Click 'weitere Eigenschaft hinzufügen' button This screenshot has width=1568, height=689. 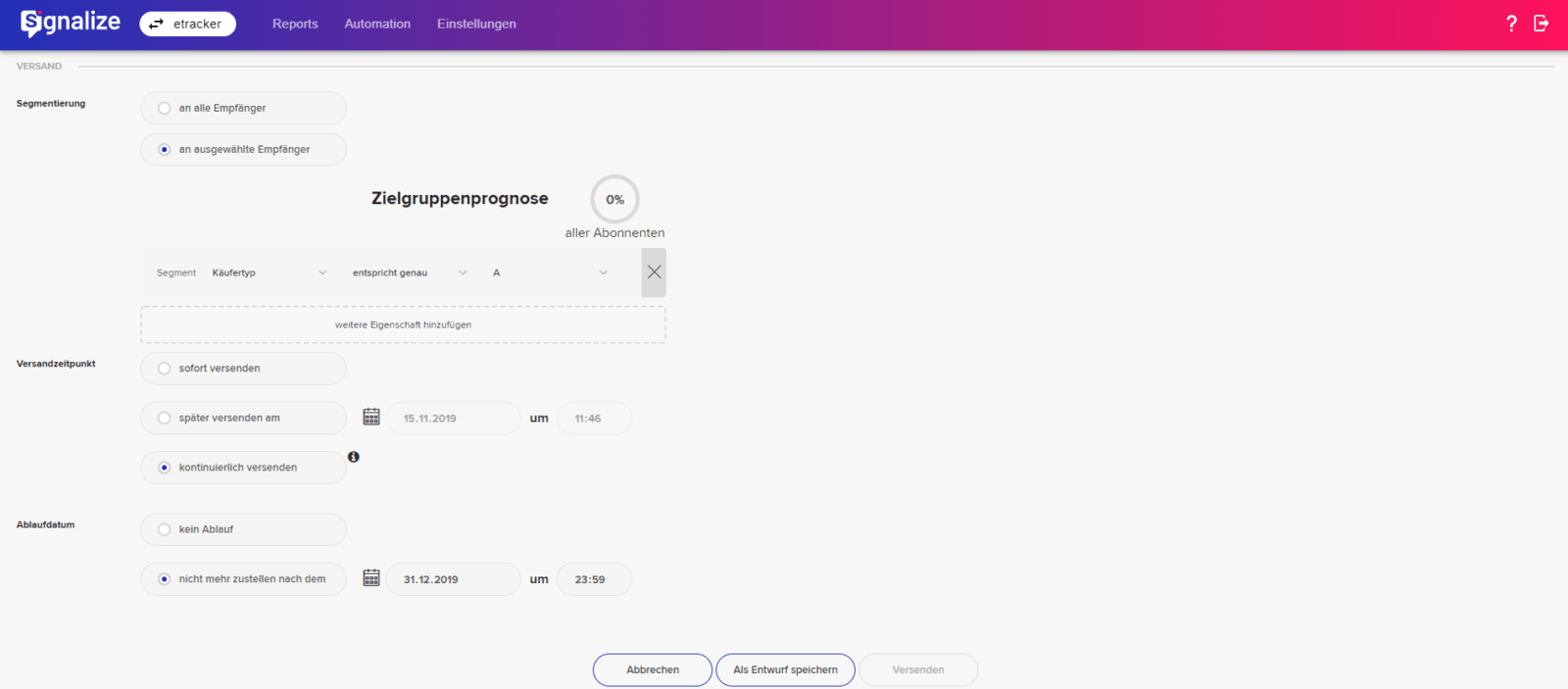403,324
